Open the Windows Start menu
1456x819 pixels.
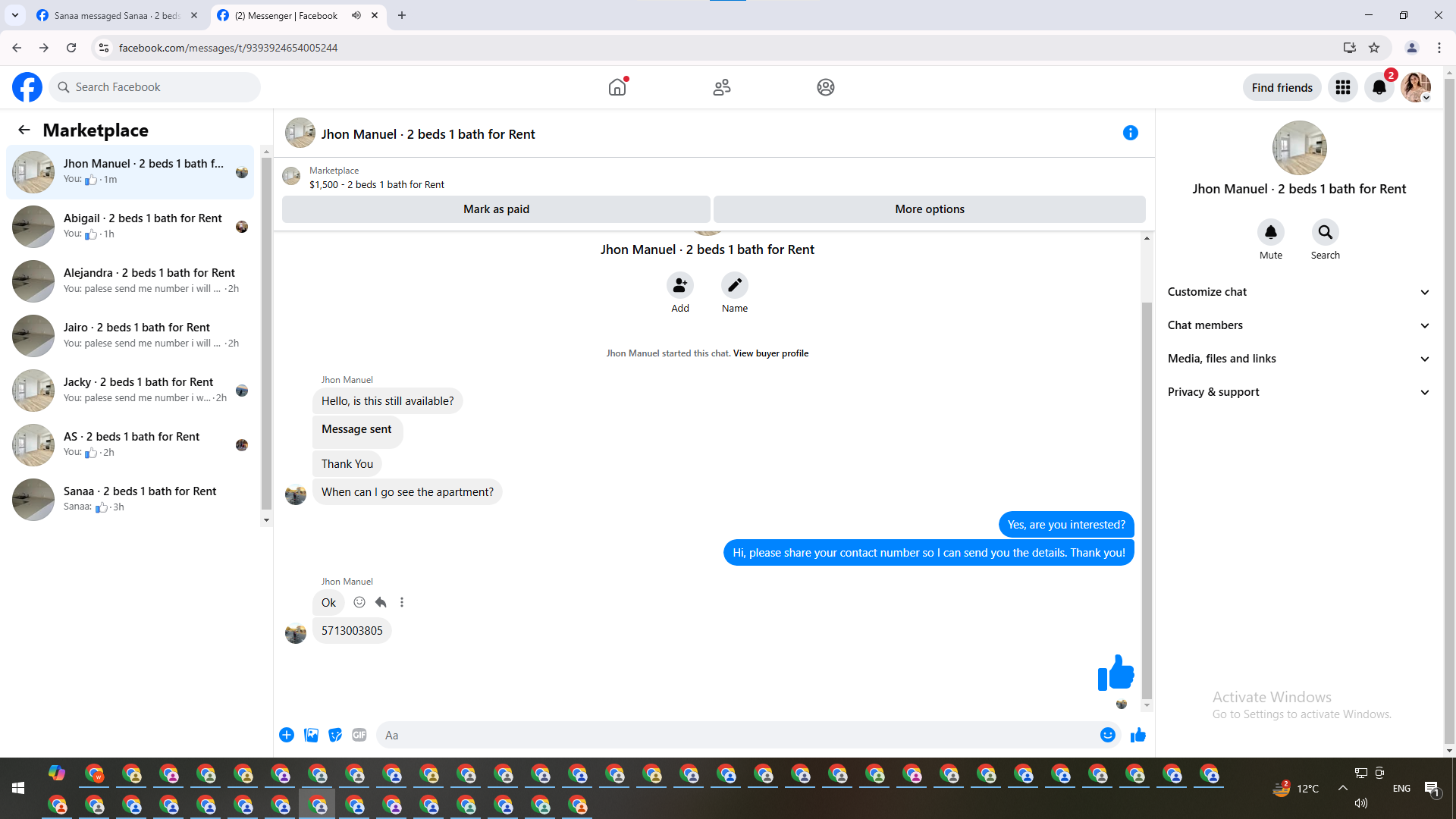[x=18, y=789]
